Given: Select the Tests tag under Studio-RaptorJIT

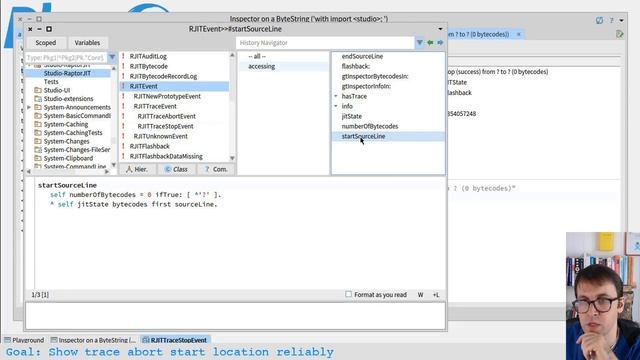Looking at the screenshot, I should (51, 82).
